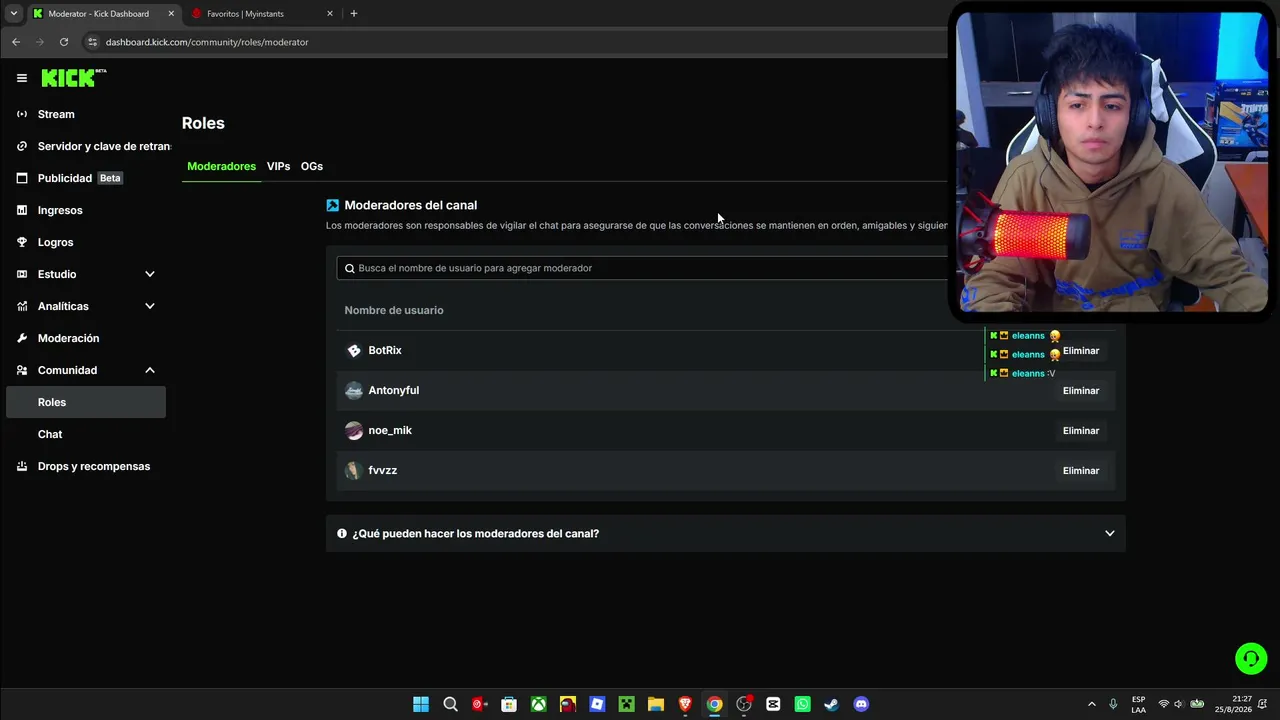Open CapCut from the taskbar

(773, 704)
